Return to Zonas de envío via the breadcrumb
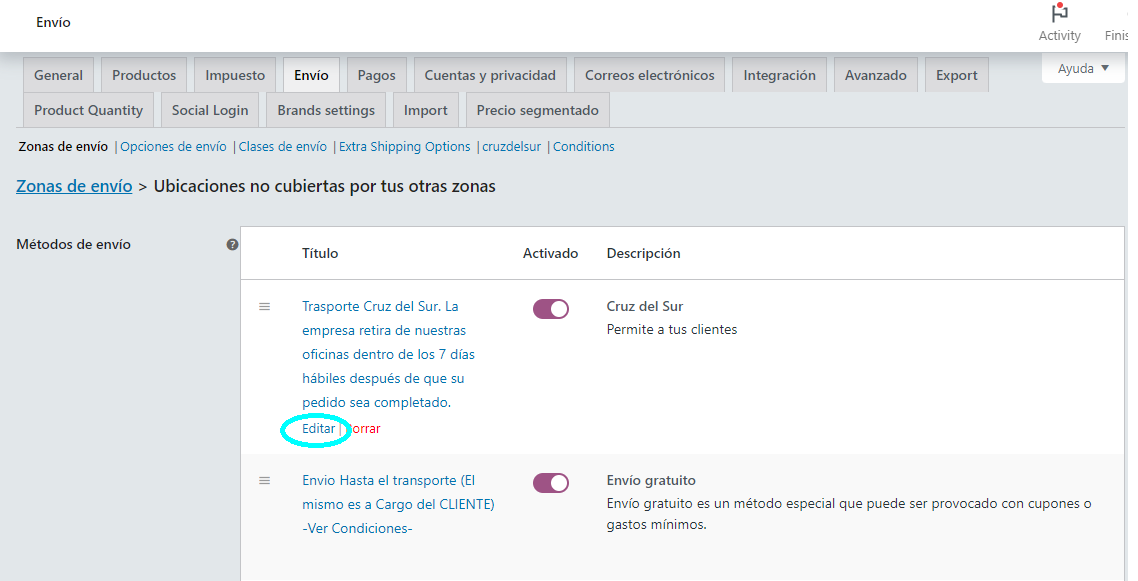Screen dimensions: 1138x581 73,186
